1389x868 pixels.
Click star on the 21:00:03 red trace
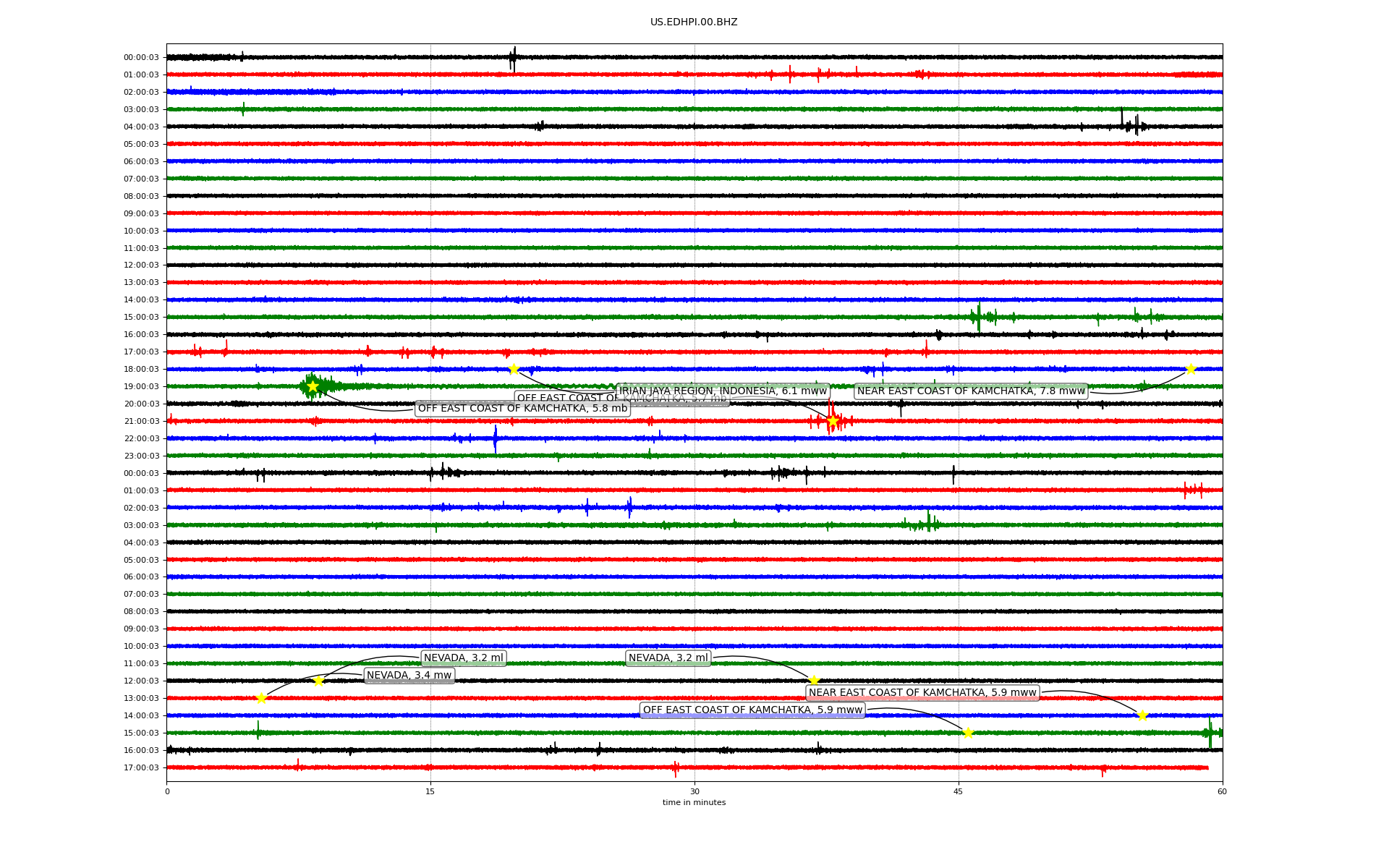[x=833, y=421]
